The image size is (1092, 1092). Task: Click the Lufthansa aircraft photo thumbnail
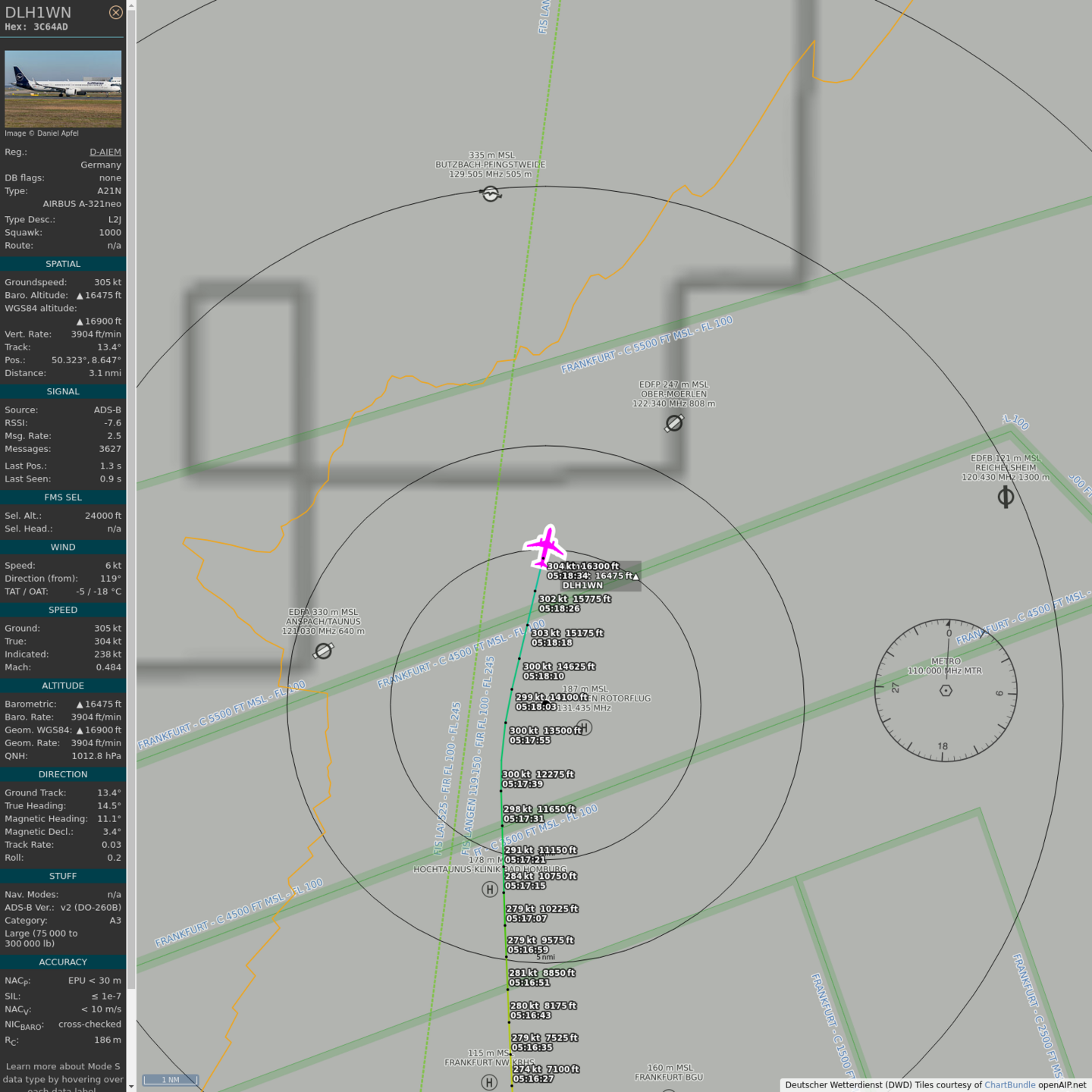(x=63, y=89)
